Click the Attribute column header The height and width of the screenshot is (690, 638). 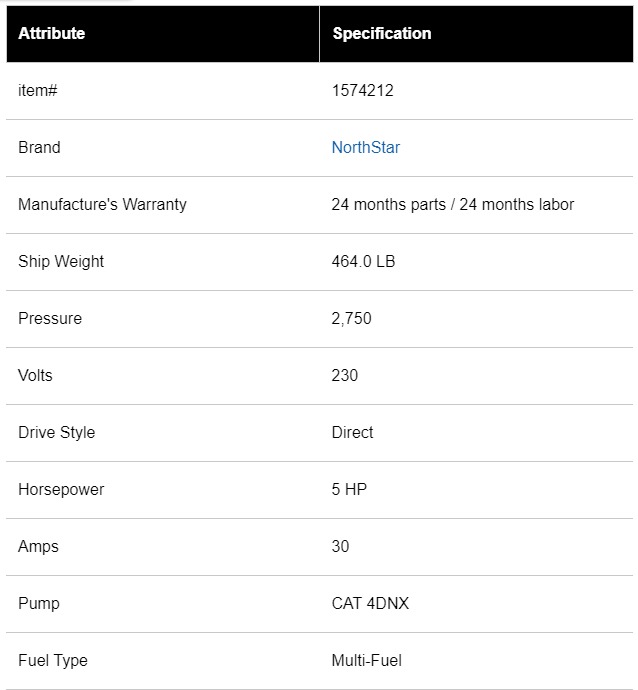tap(52, 34)
